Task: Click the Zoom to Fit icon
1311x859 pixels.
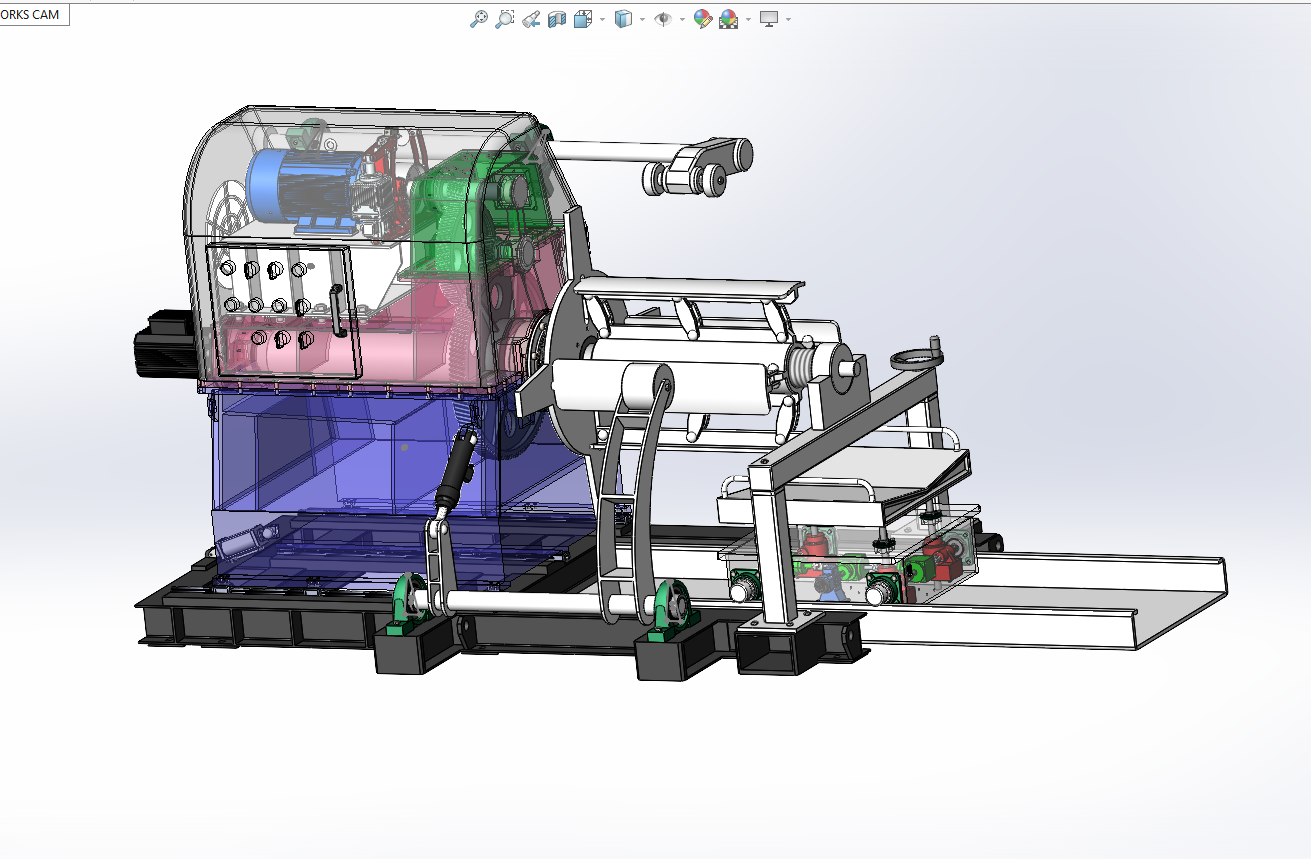Action: coord(479,19)
